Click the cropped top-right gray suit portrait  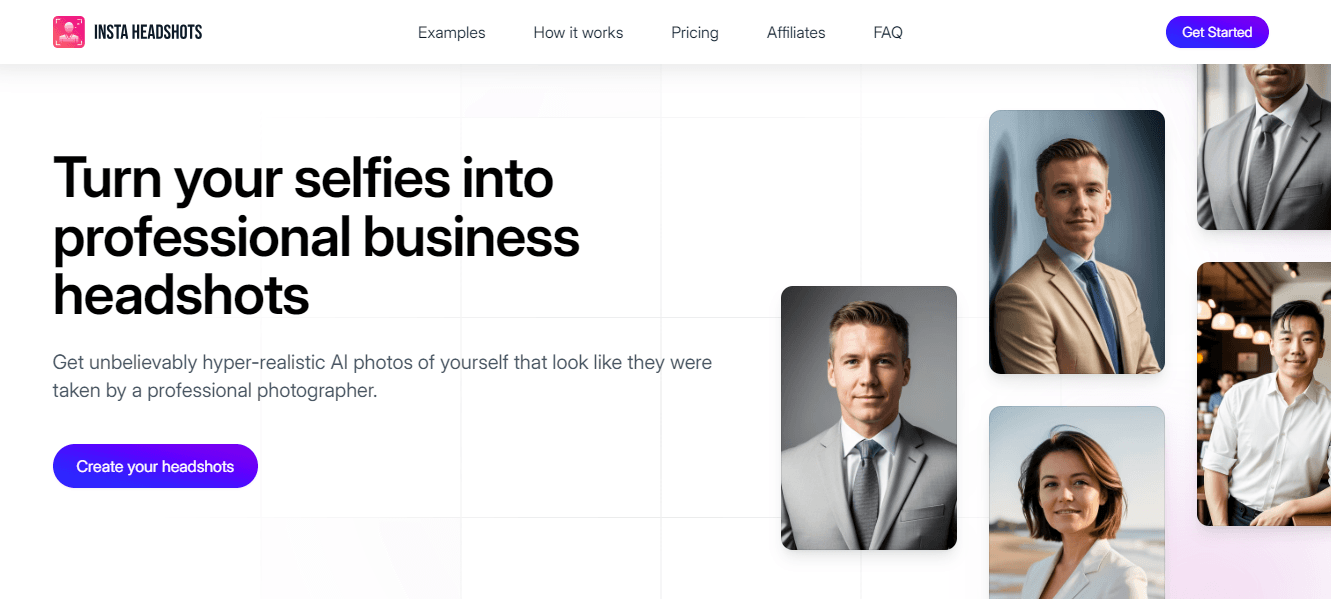(1264, 146)
